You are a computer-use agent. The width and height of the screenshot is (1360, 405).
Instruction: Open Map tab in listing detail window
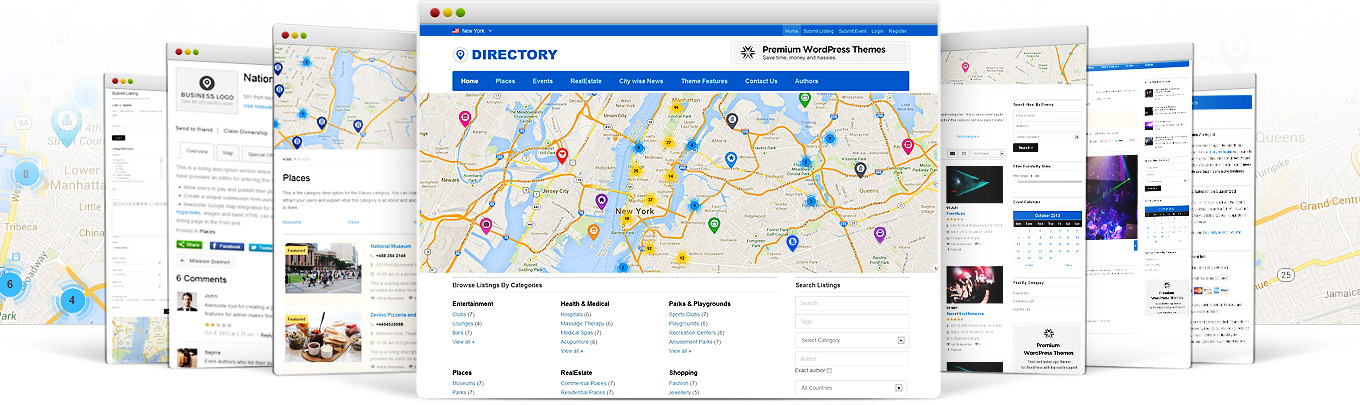(x=226, y=153)
